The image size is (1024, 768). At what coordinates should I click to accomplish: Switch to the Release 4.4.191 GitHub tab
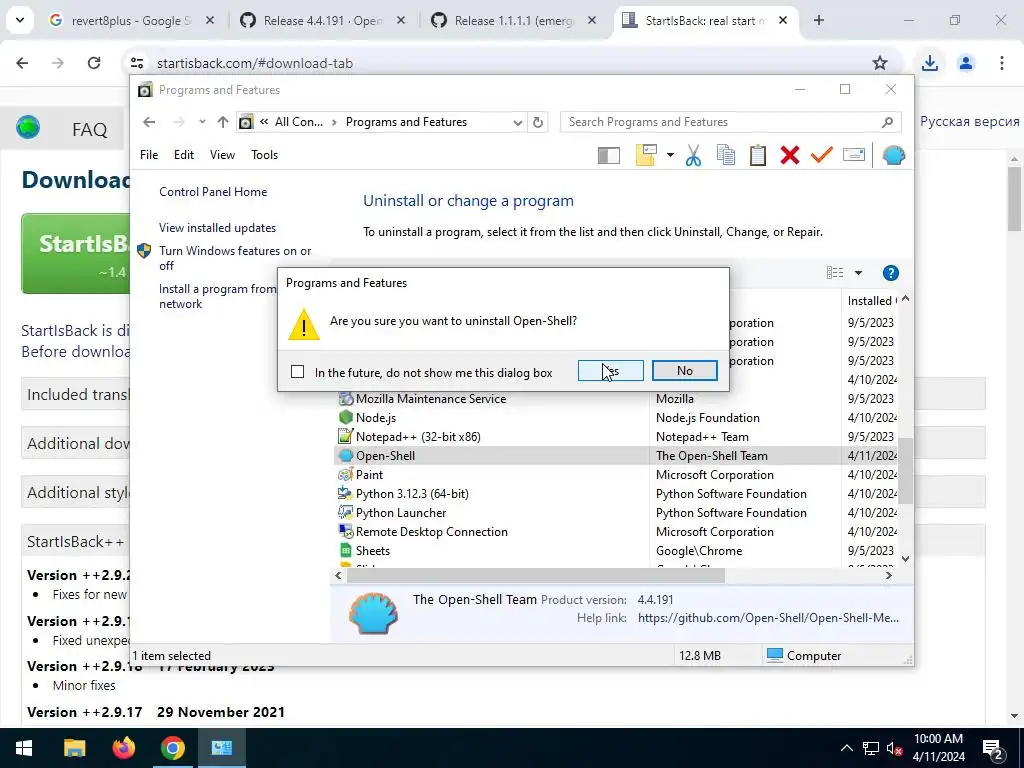coord(323,21)
